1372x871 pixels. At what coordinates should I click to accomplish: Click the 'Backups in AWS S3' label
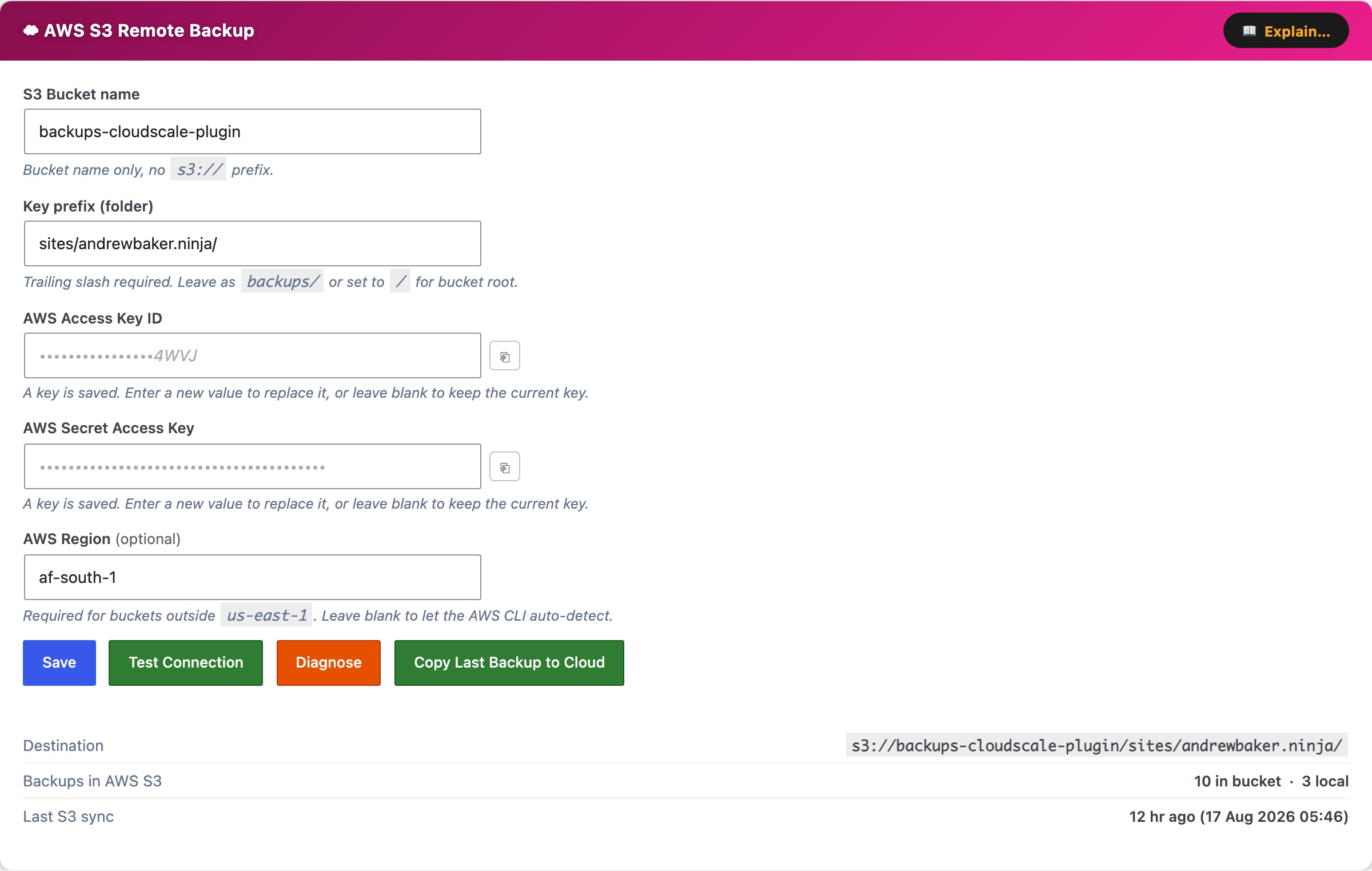click(x=93, y=781)
